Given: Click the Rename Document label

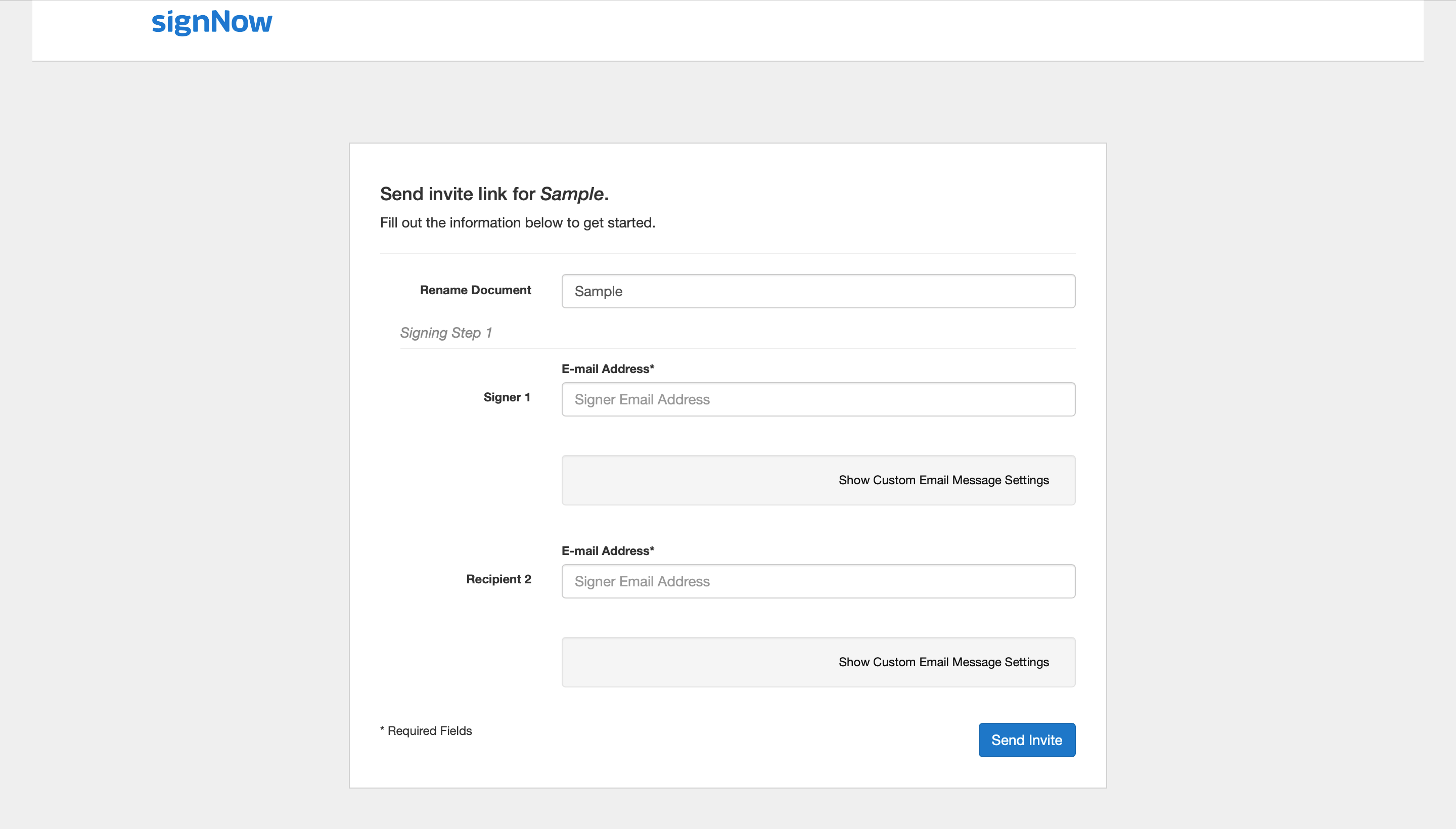Looking at the screenshot, I should (x=475, y=290).
